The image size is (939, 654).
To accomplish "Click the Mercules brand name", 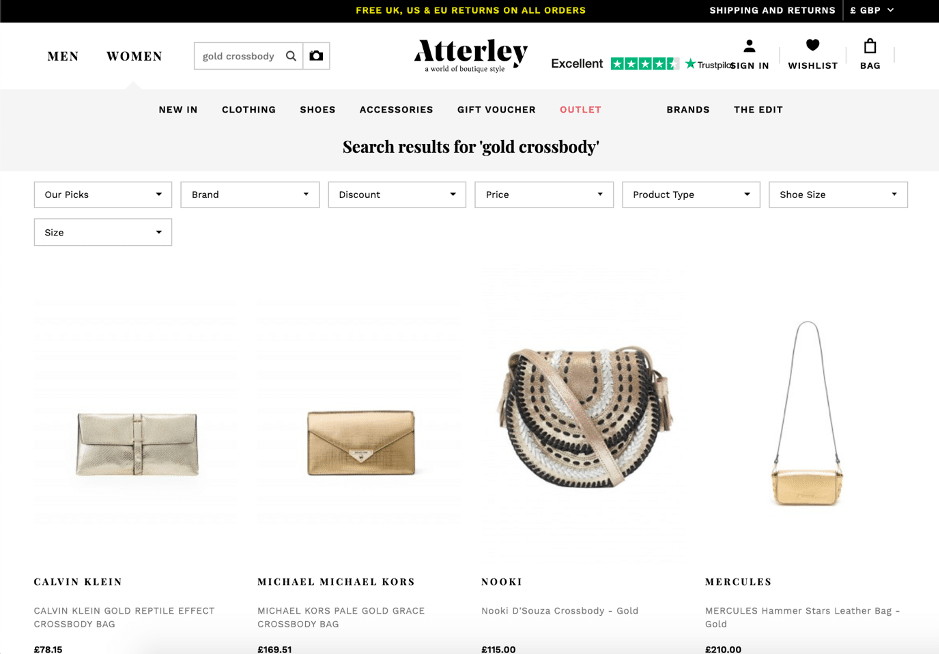I will click(x=738, y=582).
